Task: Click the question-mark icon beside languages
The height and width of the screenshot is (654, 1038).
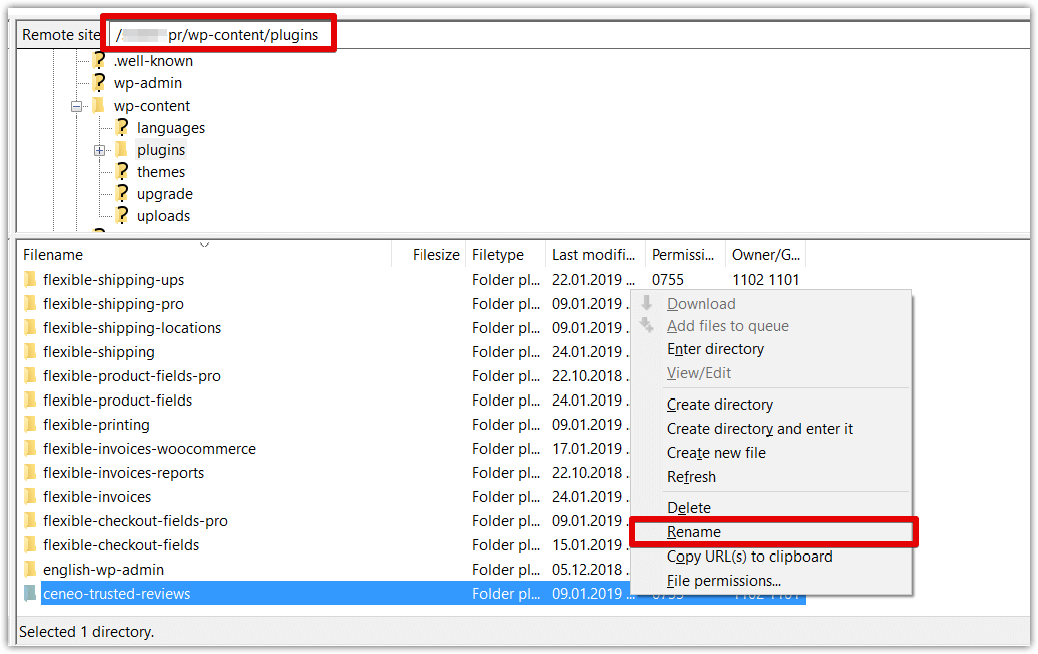Action: [122, 127]
